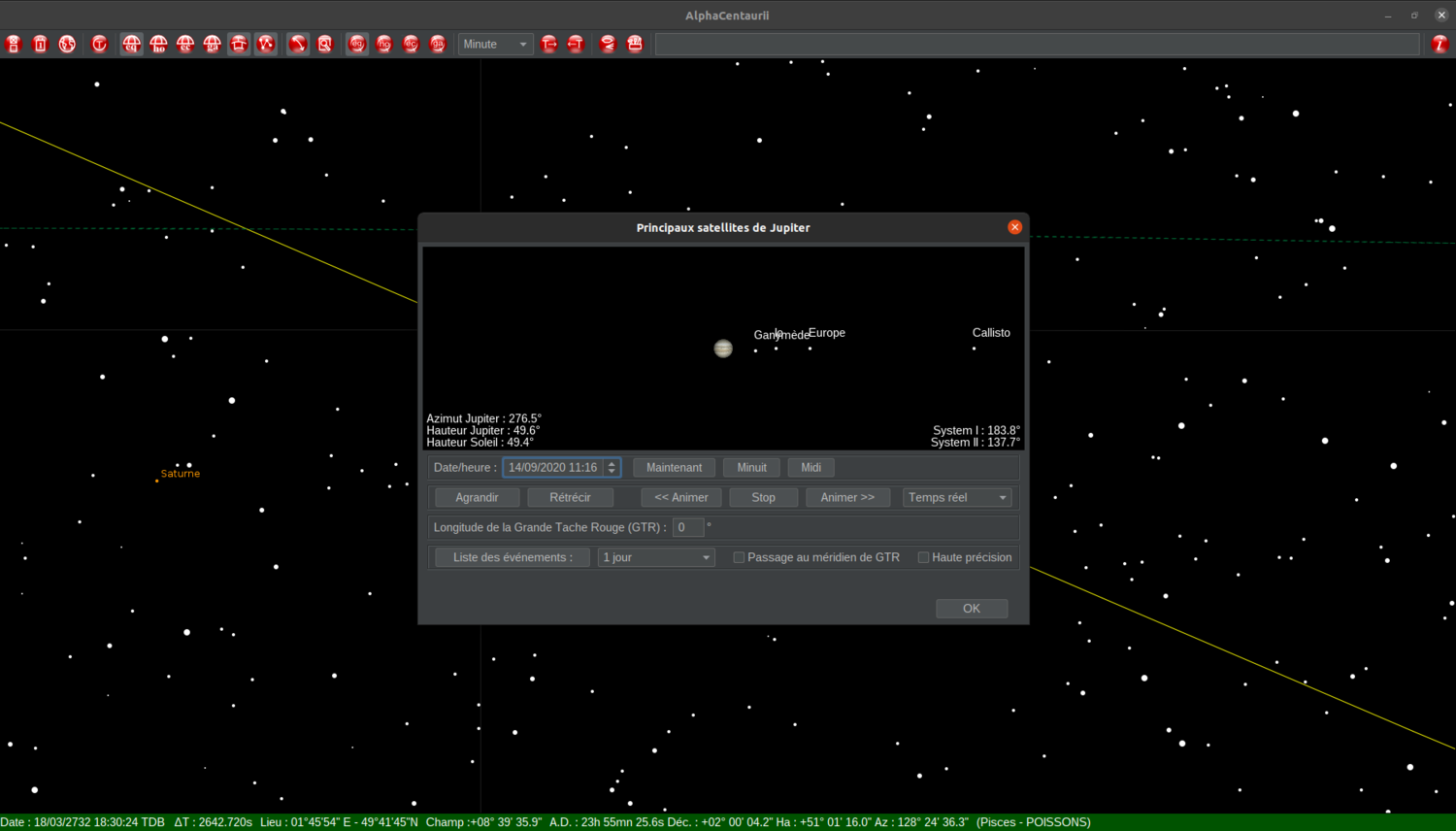
Task: Enable the Haute précision checkbox
Action: click(923, 557)
